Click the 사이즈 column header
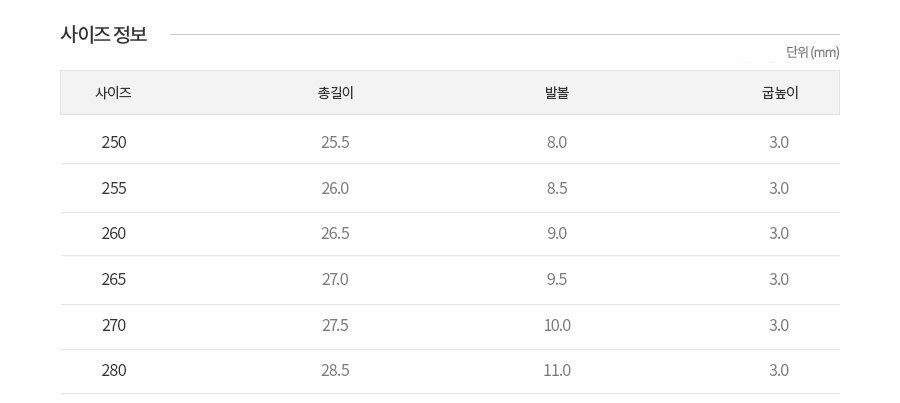This screenshot has width=900, height=403. point(114,94)
